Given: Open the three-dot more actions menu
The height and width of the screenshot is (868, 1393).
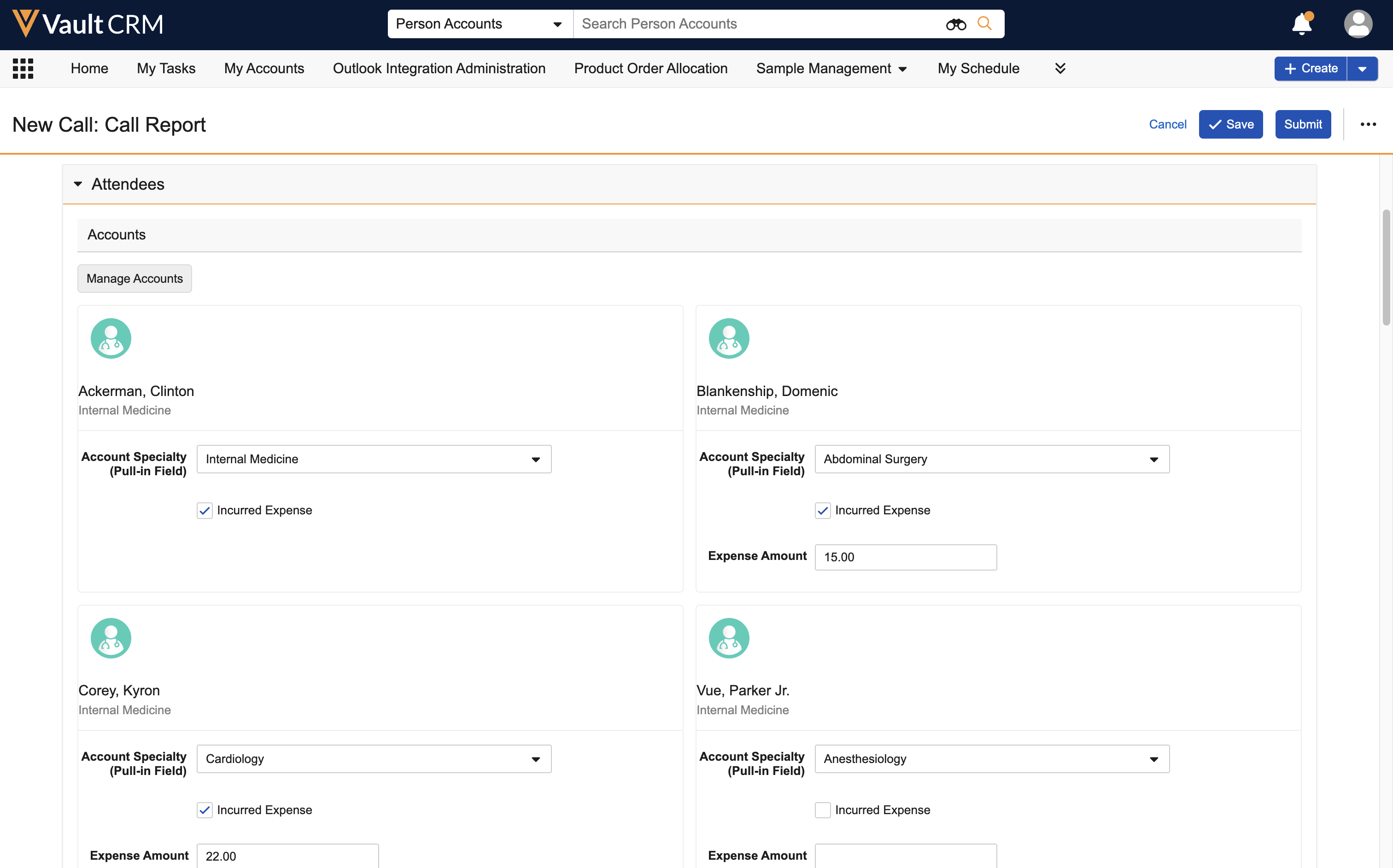Looking at the screenshot, I should pyautogui.click(x=1368, y=125).
